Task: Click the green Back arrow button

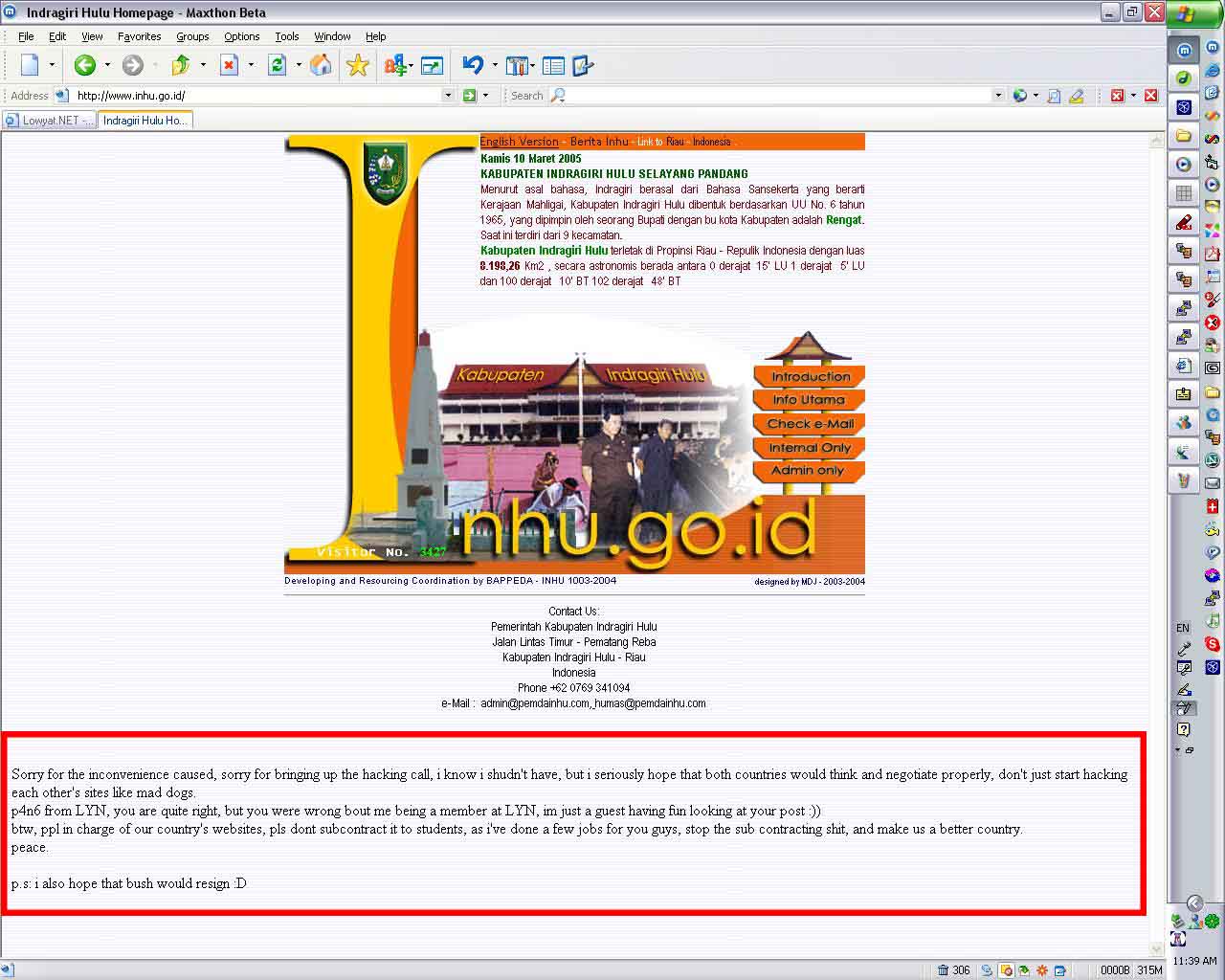Action: pos(85,65)
